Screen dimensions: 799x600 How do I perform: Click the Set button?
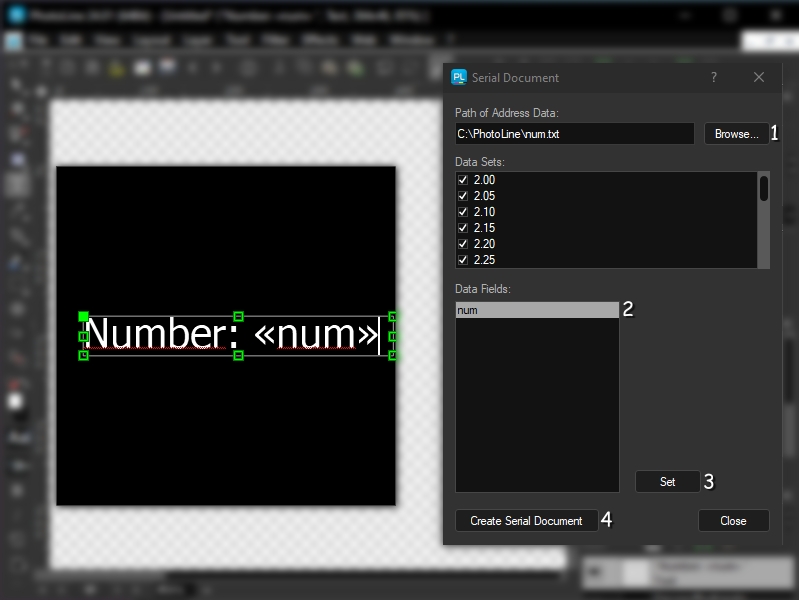[668, 482]
